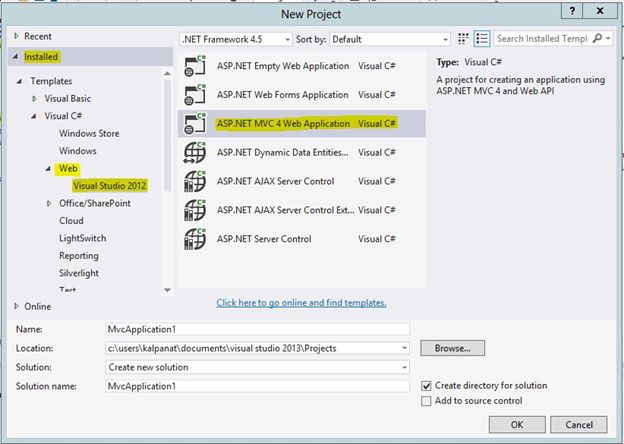Viewport: 624px width, 444px height.
Task: Click the Solution name input field
Action: tap(257, 386)
